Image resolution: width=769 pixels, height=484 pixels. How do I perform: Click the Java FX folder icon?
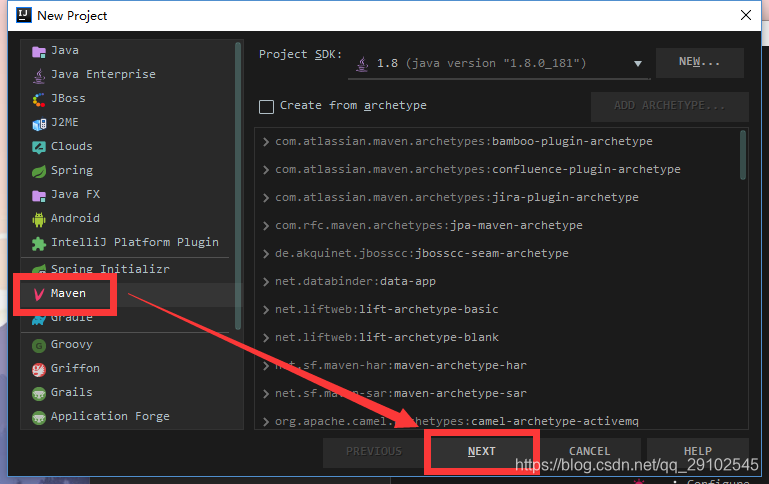pyautogui.click(x=39, y=196)
